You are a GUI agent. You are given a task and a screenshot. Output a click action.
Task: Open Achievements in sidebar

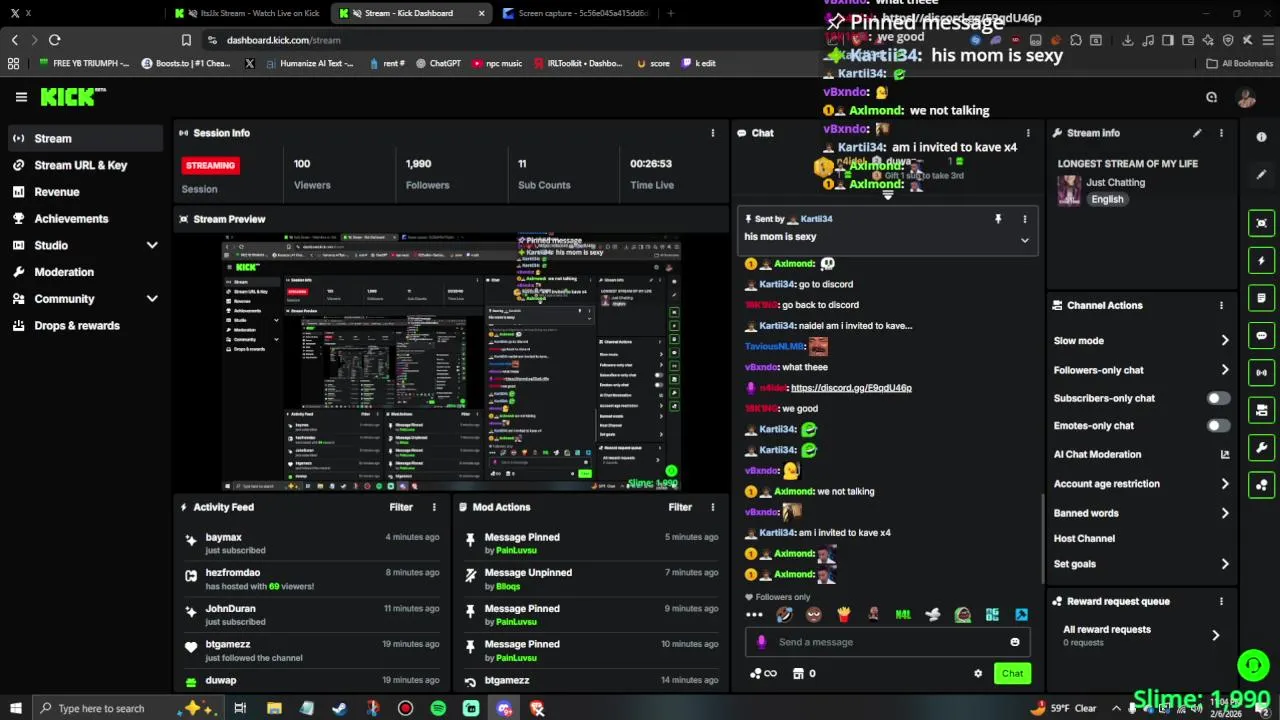[x=85, y=218]
